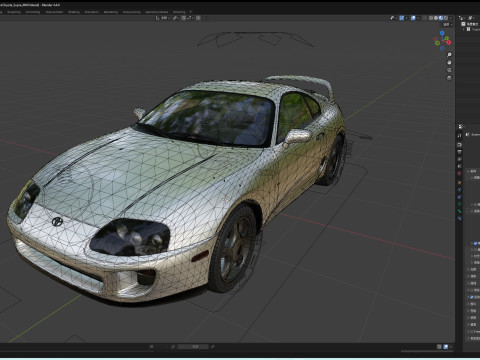
Task: Open the red World properties tab
Action: [x=460, y=173]
